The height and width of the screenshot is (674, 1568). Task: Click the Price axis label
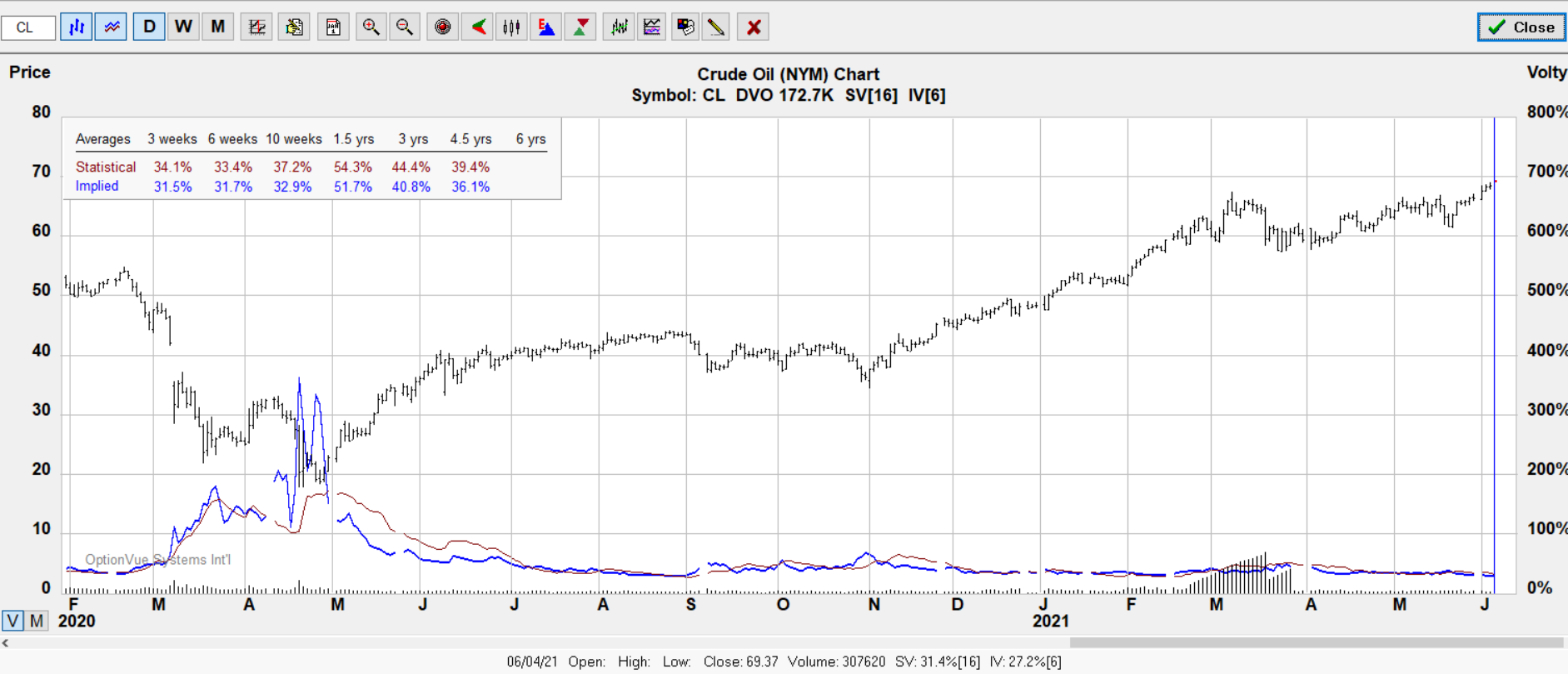click(30, 72)
